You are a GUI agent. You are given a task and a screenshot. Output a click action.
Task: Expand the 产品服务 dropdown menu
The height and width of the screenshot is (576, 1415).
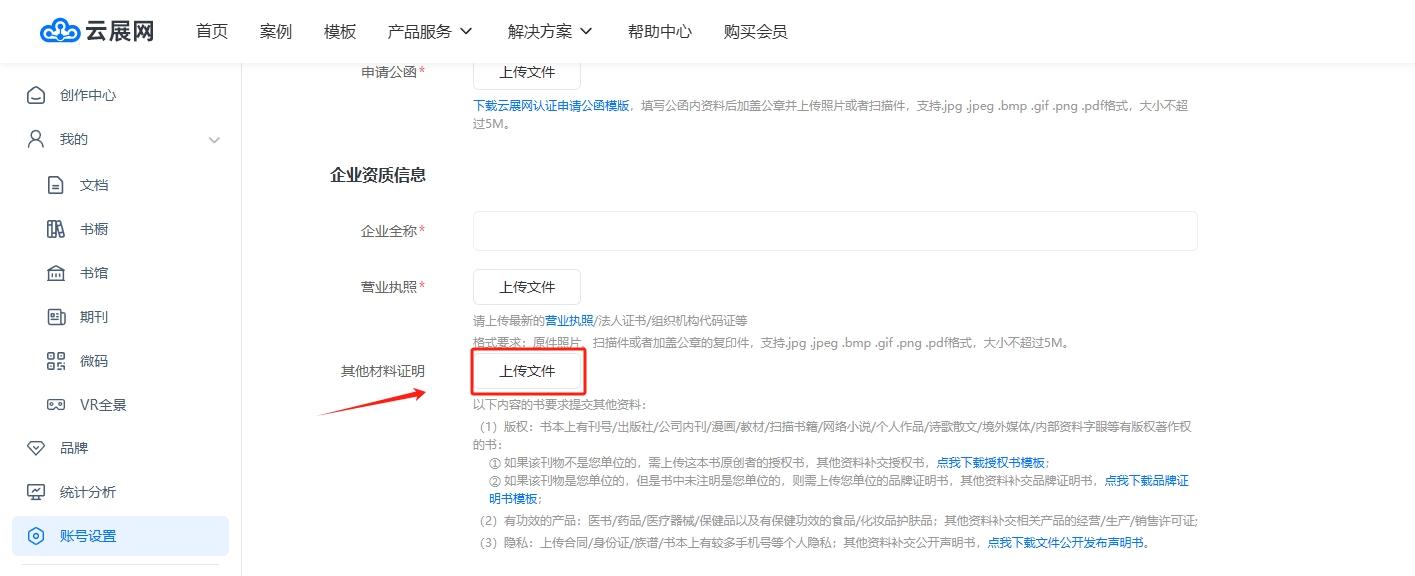point(431,32)
